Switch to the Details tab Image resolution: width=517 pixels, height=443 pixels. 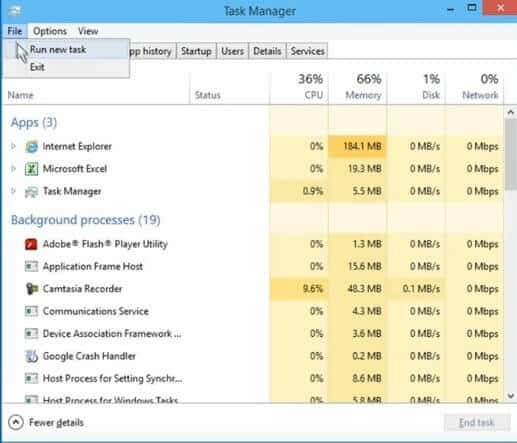[267, 51]
